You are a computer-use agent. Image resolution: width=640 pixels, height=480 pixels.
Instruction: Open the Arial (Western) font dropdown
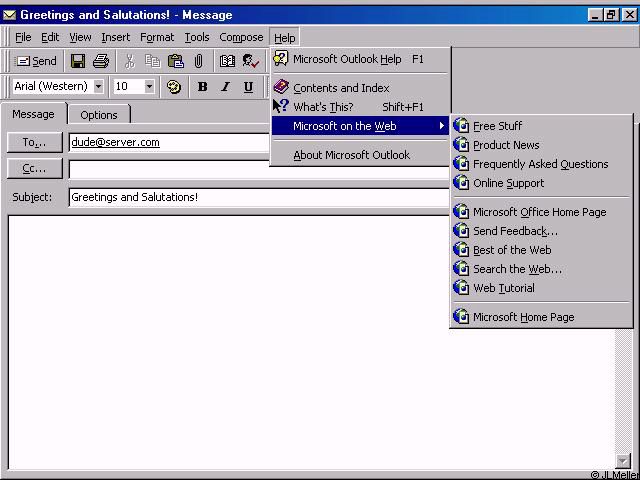(98, 87)
